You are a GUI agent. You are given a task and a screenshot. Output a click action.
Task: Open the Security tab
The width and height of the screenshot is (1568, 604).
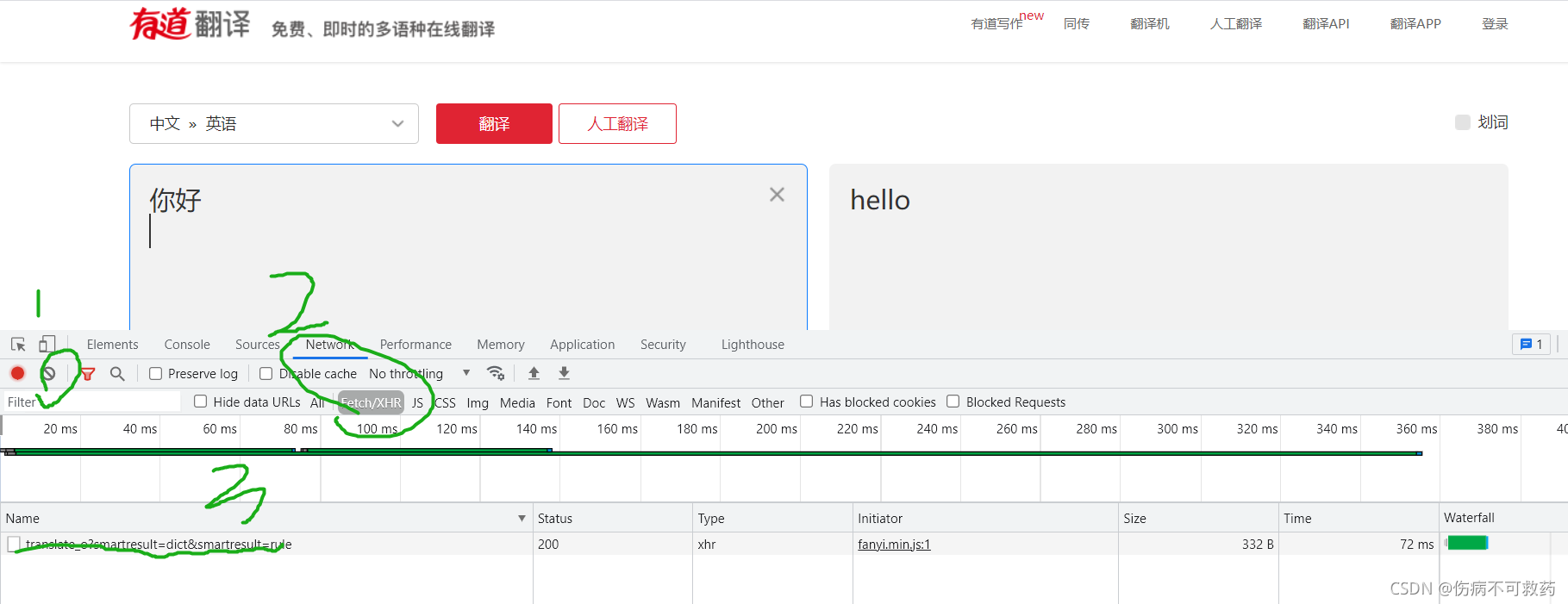[663, 345]
